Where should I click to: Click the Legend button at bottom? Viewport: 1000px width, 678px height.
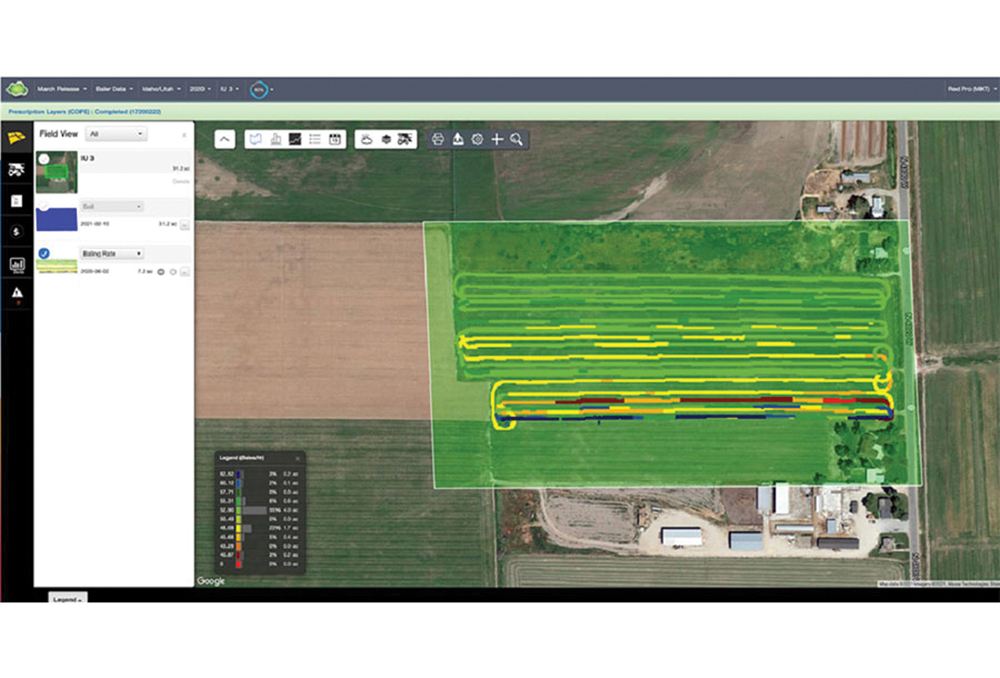(x=66, y=598)
